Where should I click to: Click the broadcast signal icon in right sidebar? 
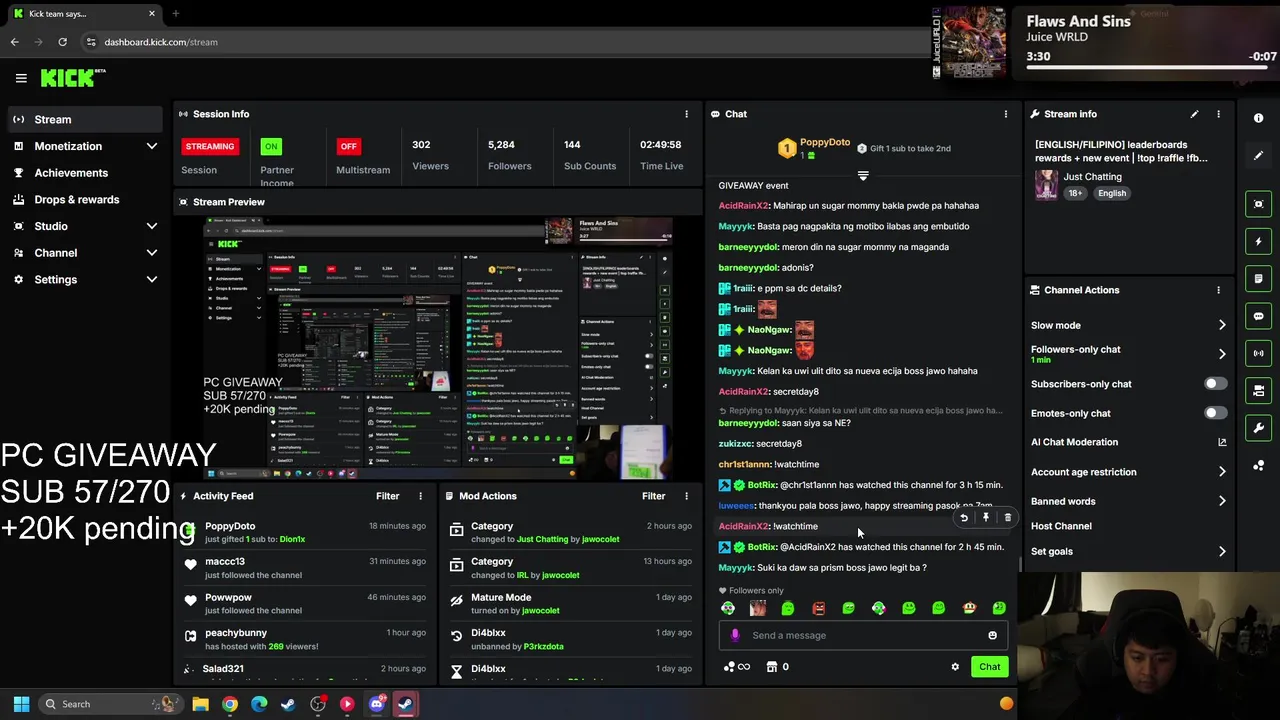1259,353
